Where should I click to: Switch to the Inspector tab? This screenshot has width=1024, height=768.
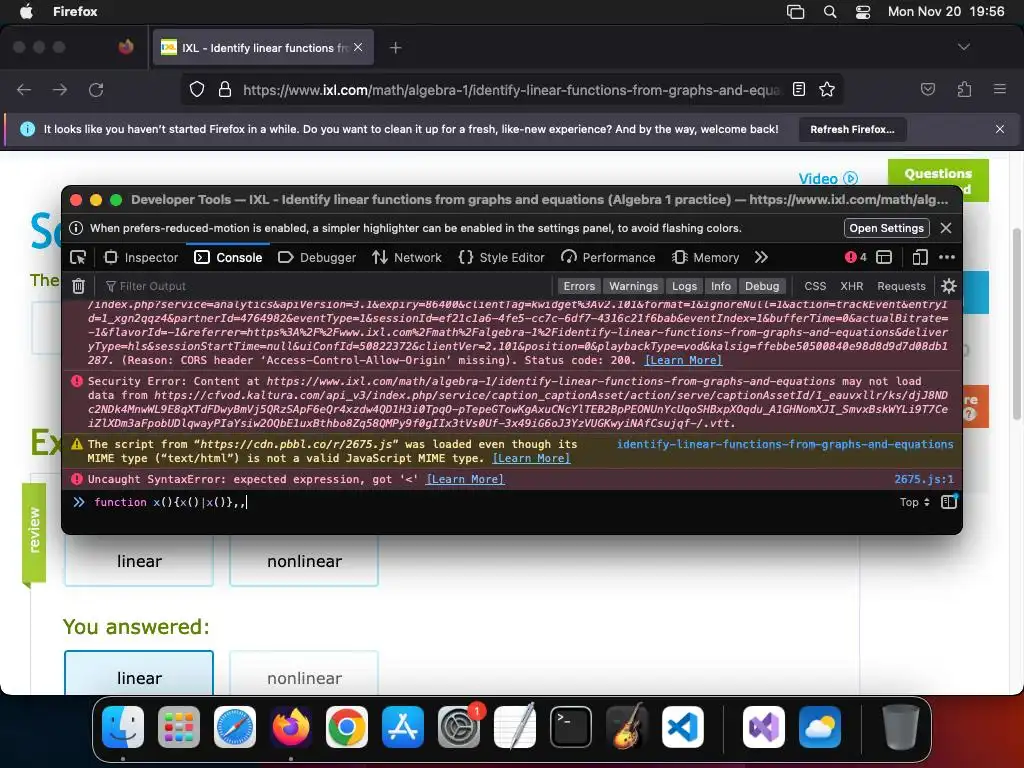(x=141, y=257)
